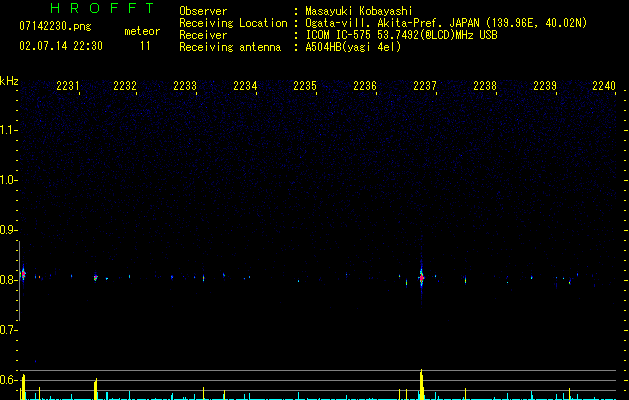
Task: Click the kHz axis unit label
Action: (9, 81)
